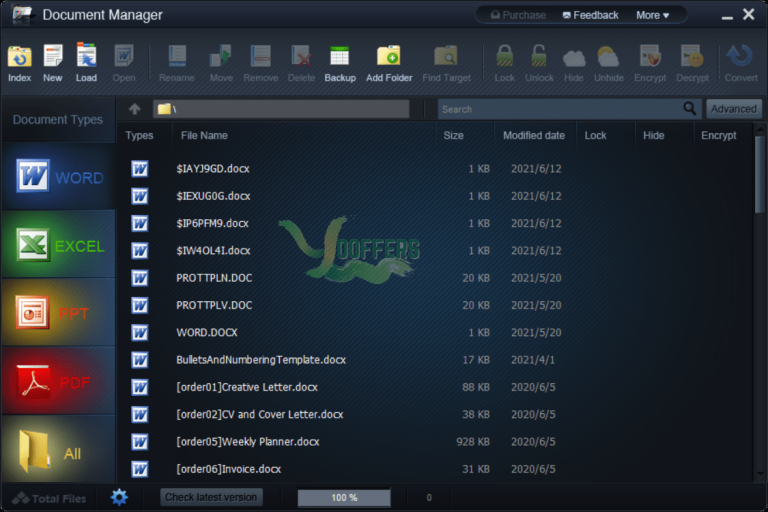Sort by Types column header
Viewport: 768px width, 512px height.
click(139, 136)
